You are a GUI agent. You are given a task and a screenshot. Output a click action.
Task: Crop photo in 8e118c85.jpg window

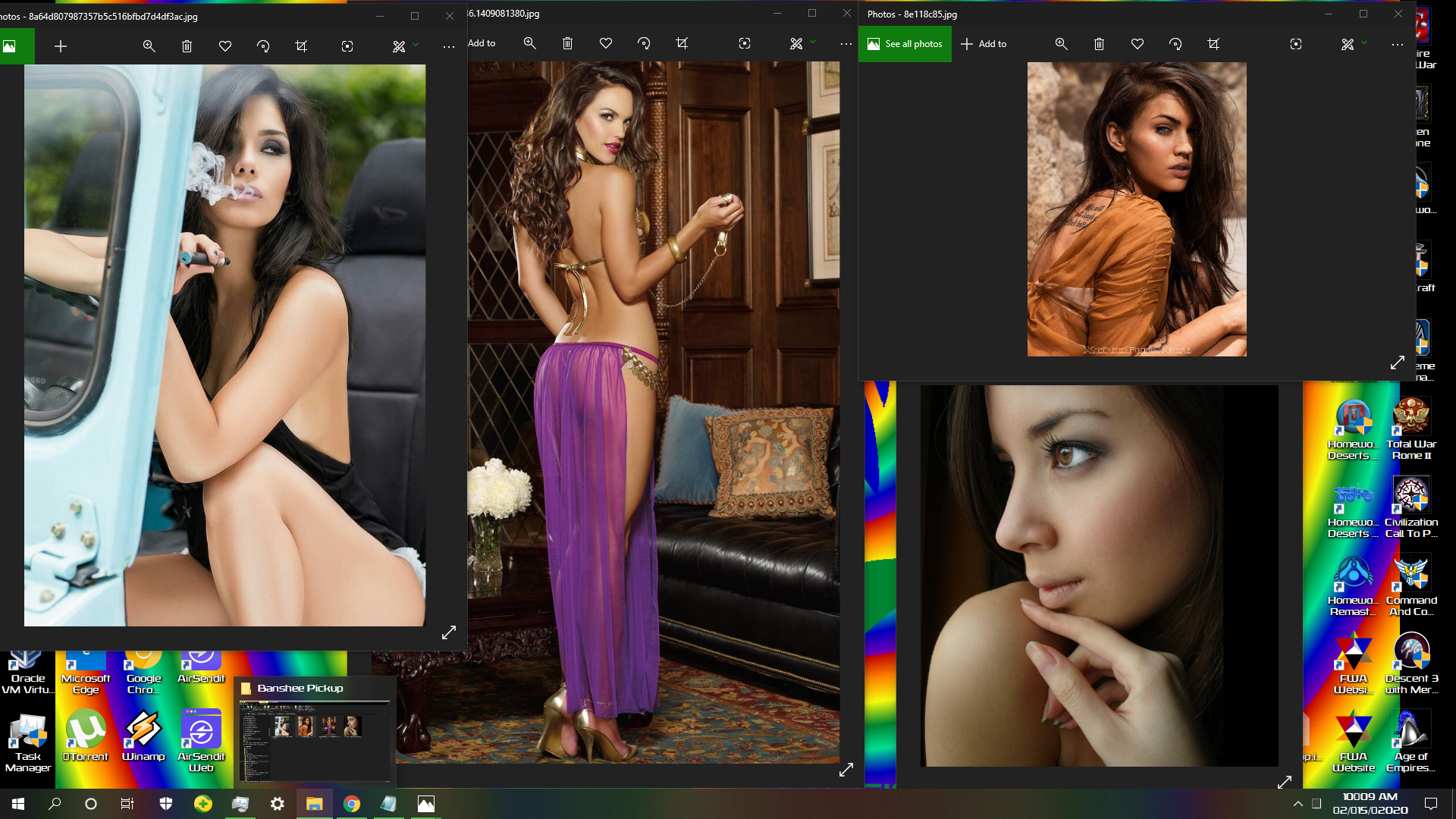pos(1213,44)
